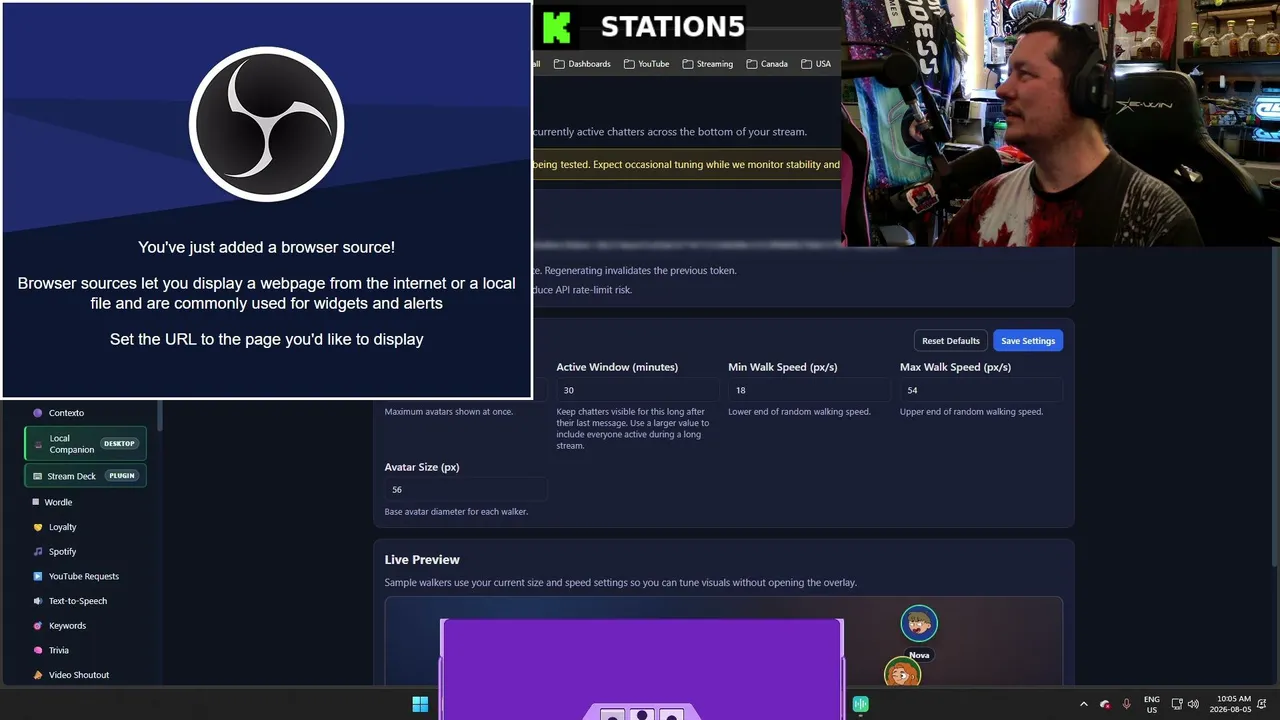Screen dimensions: 1280x720
Task: Click the Max Walk Speed field
Action: pyautogui.click(x=981, y=390)
